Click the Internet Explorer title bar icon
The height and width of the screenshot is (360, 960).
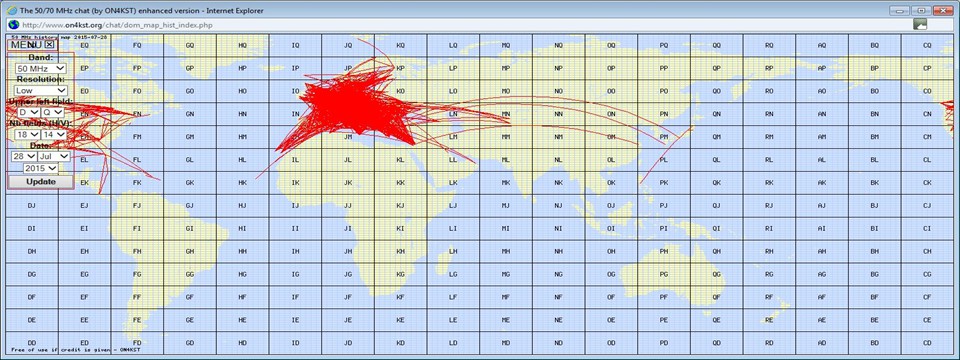click(x=12, y=10)
